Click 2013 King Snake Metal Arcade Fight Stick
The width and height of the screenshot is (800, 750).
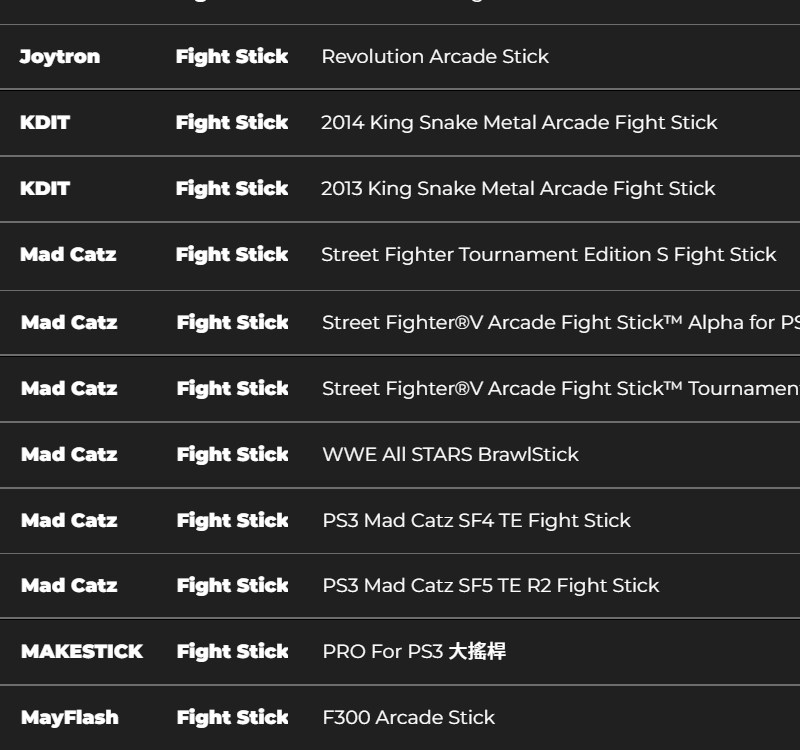click(x=518, y=189)
